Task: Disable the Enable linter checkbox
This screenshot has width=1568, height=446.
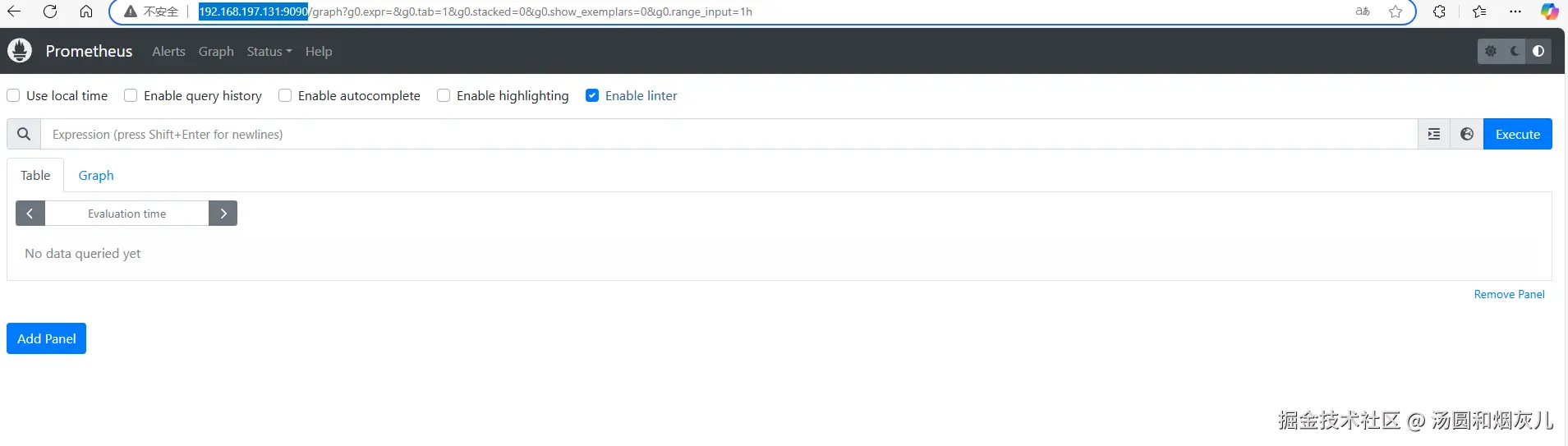Action: (x=592, y=95)
